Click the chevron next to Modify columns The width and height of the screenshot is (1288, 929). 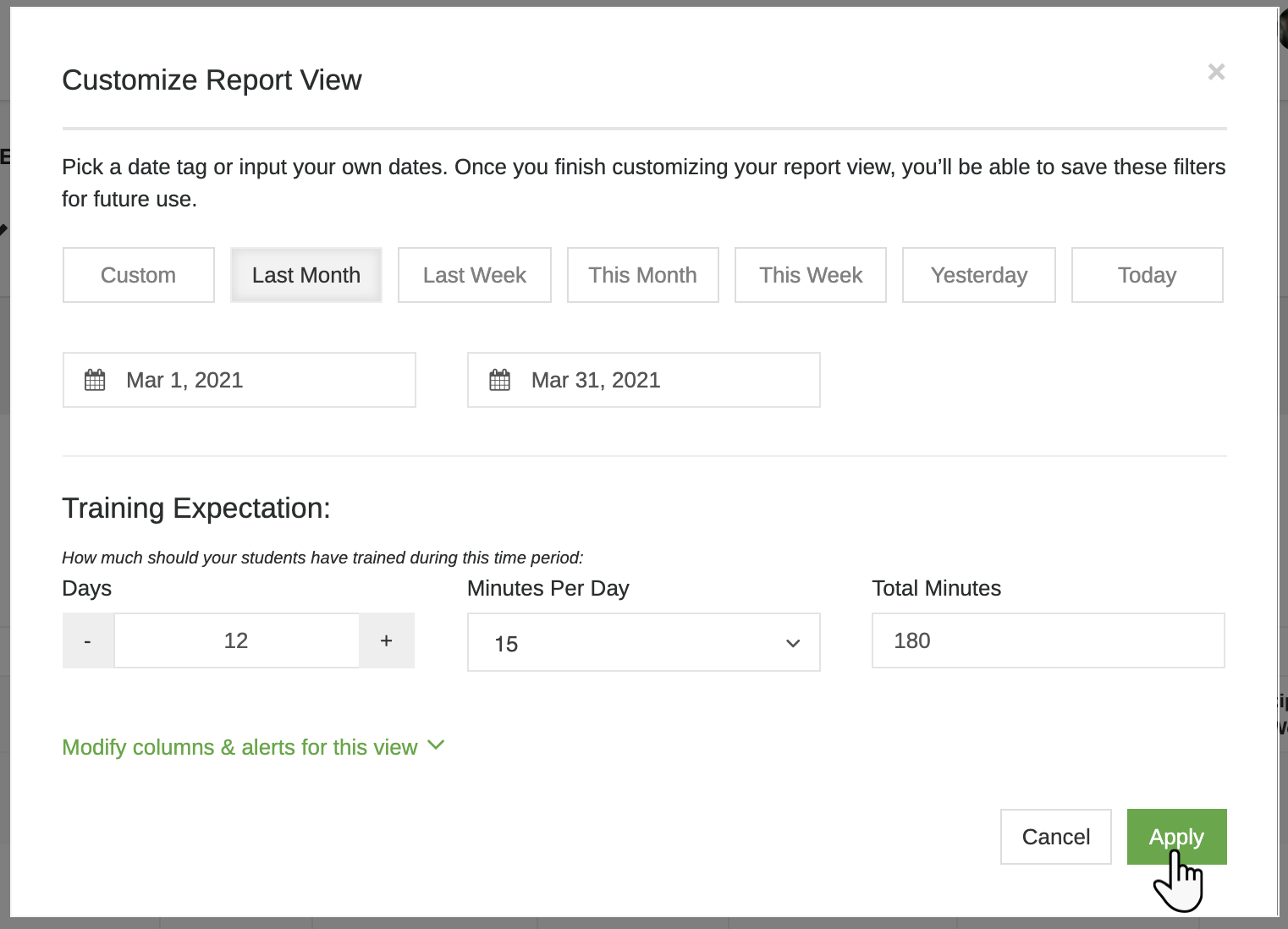pos(437,746)
